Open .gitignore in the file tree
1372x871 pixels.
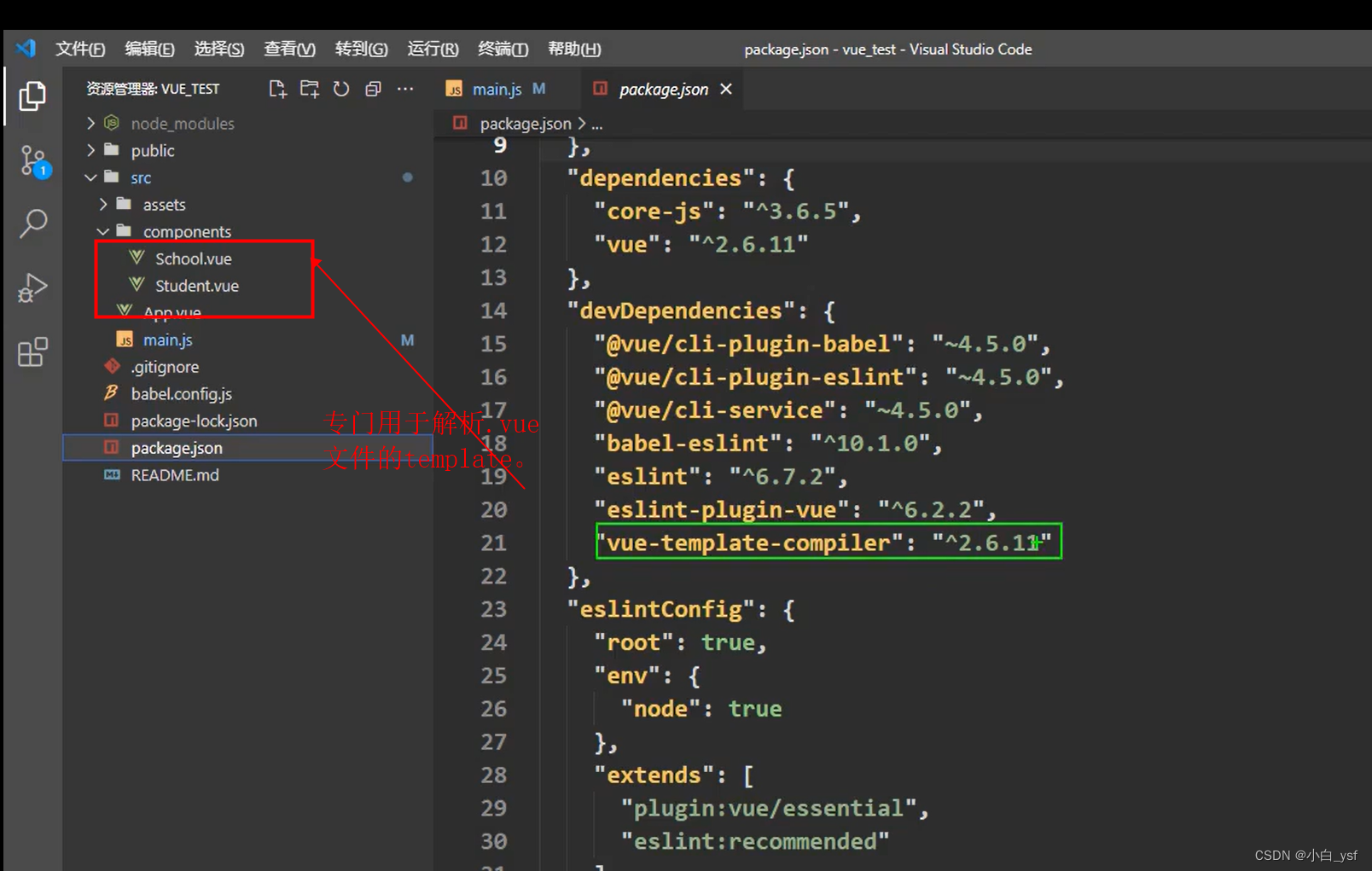[x=165, y=367]
